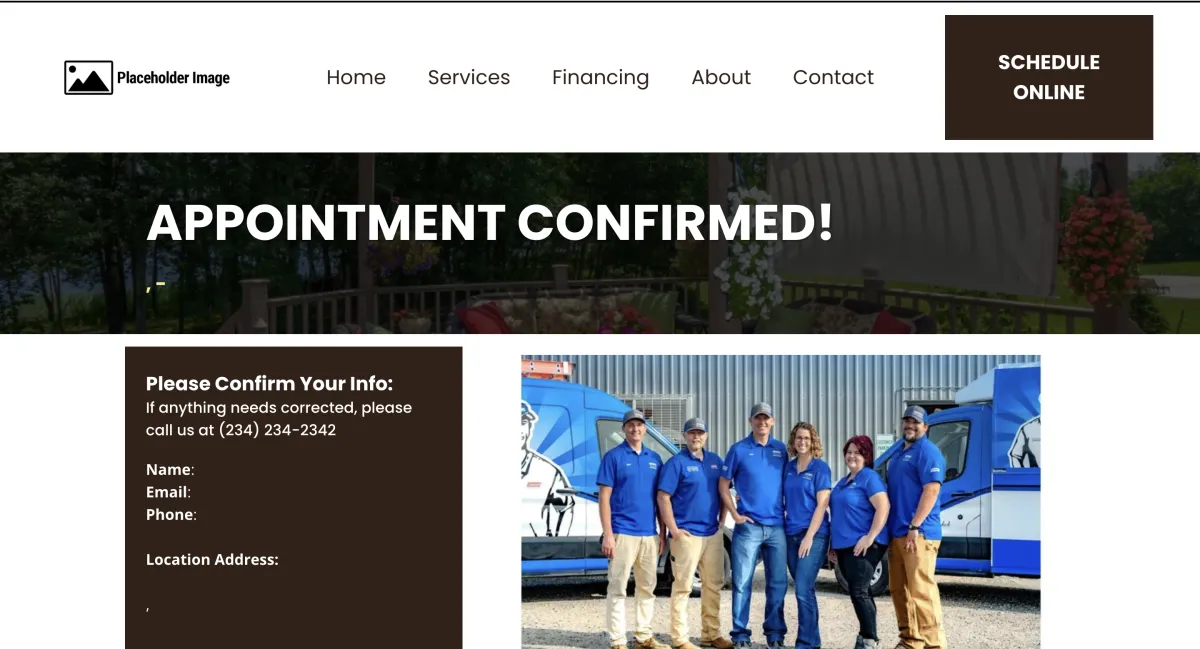Image resolution: width=1200 pixels, height=649 pixels.
Task: Open the team photo in blue shirts
Action: pyautogui.click(x=780, y=502)
